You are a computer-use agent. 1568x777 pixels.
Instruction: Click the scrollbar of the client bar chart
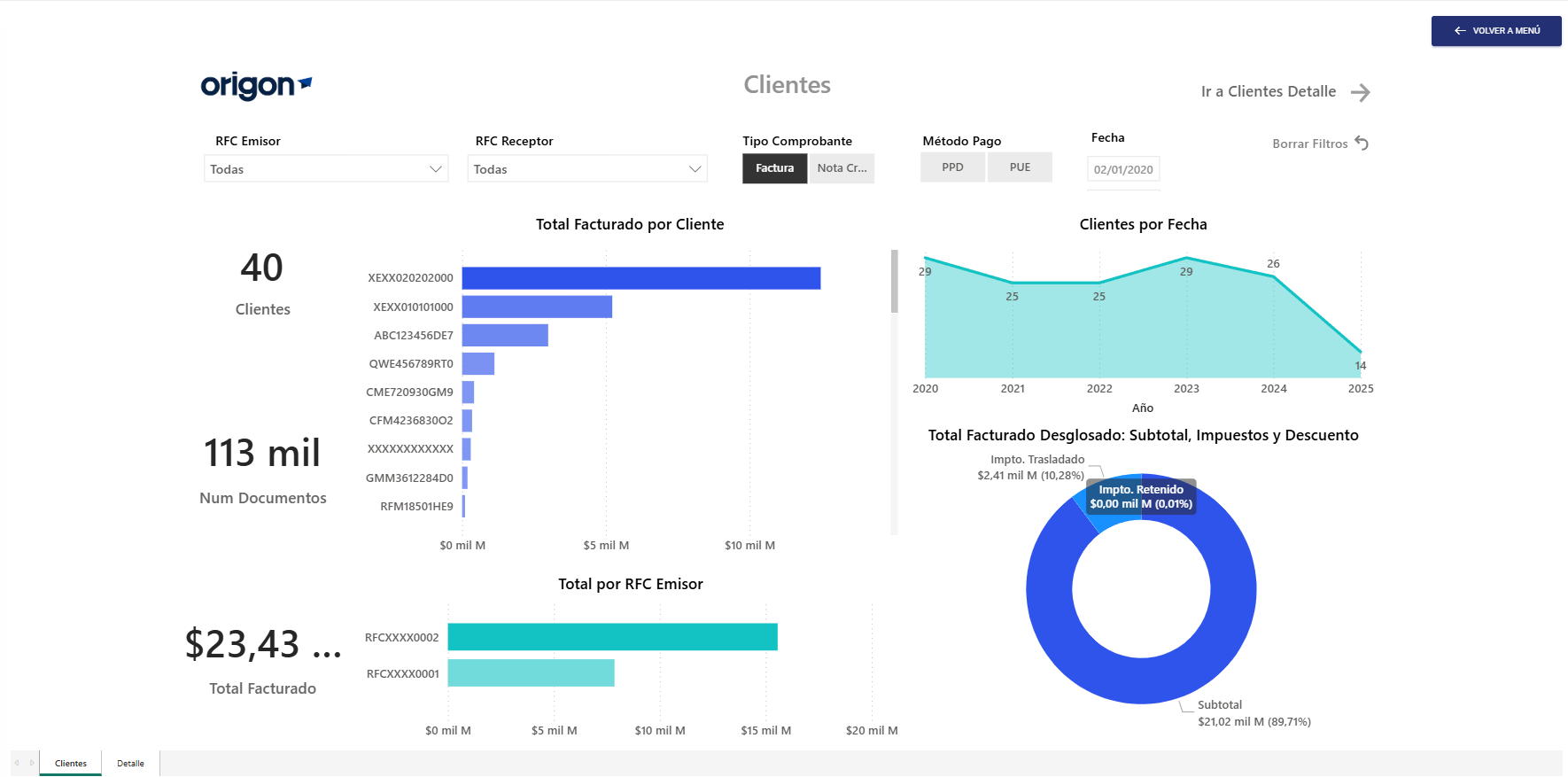[x=894, y=283]
